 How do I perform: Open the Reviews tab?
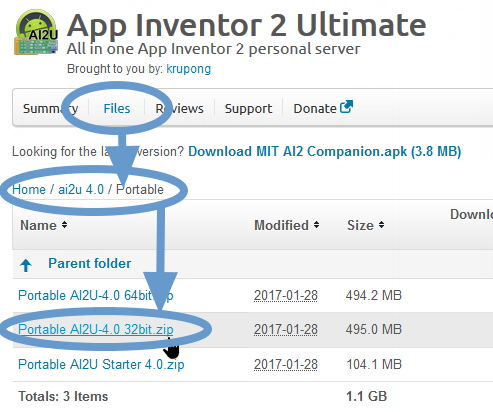(179, 109)
